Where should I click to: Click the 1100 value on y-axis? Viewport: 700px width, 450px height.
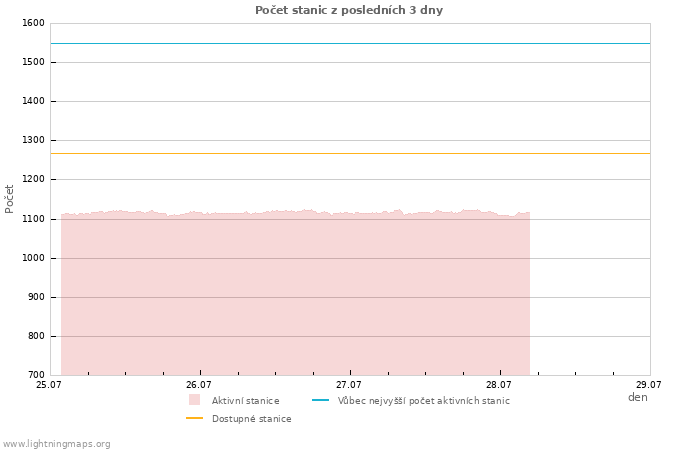33,219
